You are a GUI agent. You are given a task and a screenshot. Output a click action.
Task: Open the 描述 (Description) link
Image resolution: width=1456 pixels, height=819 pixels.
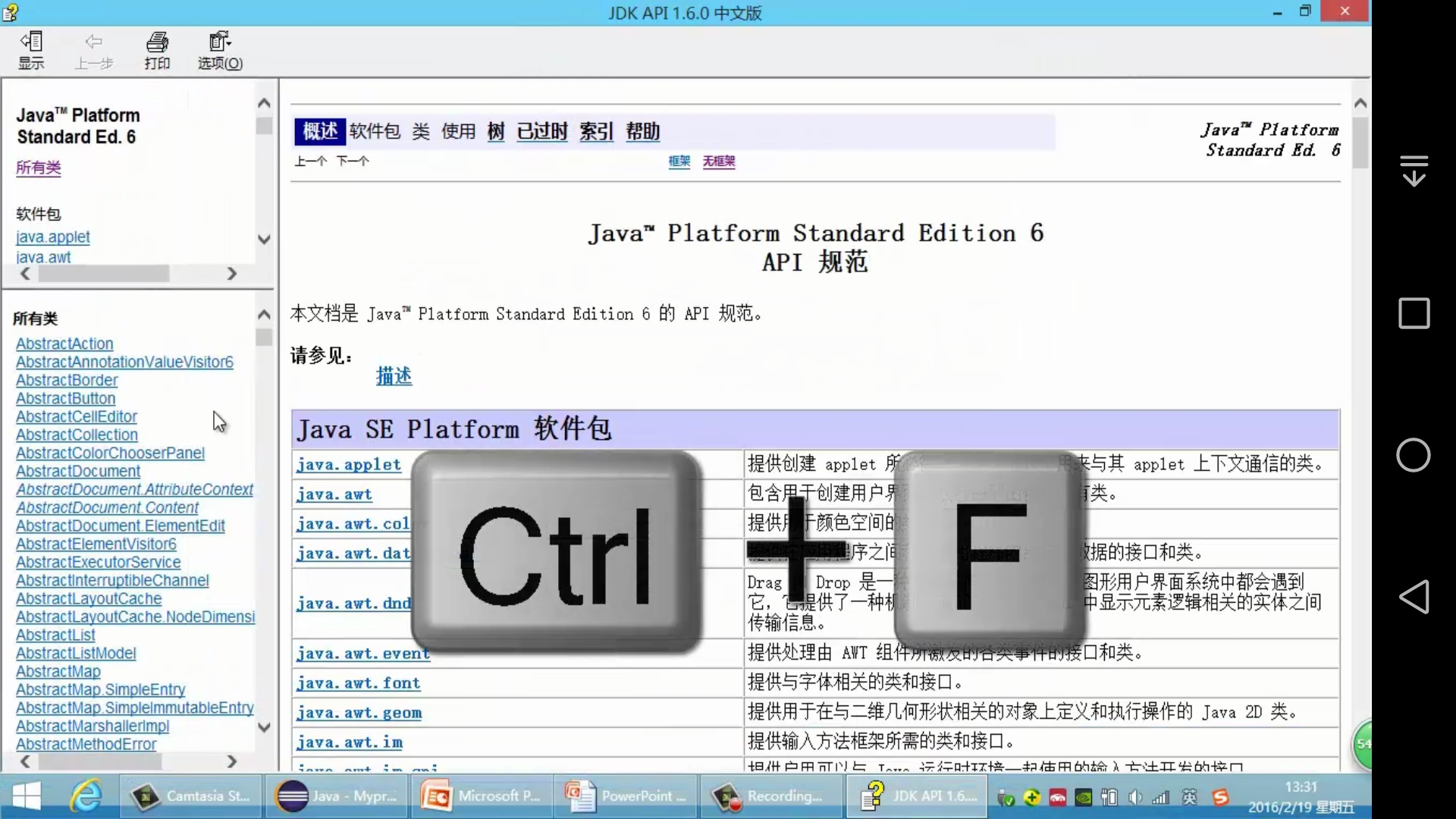[x=394, y=376]
